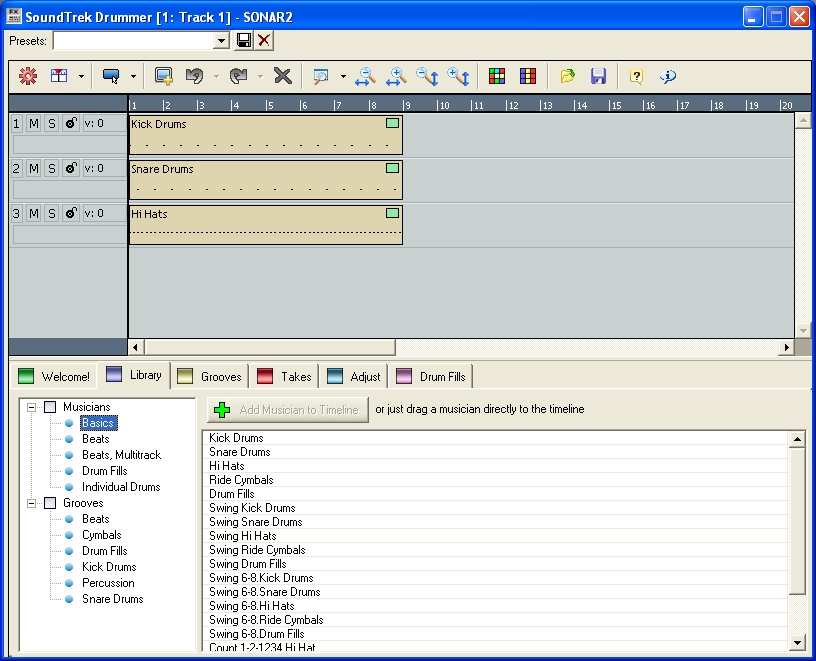Viewport: 816px width, 661px height.
Task: Select Percussion under Grooves
Action: (108, 583)
